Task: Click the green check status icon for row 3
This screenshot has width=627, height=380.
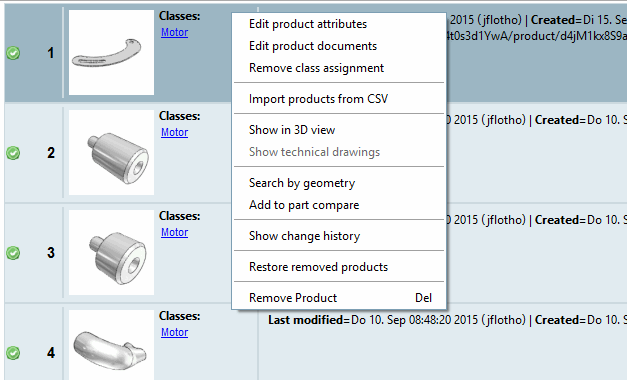Action: (x=13, y=253)
